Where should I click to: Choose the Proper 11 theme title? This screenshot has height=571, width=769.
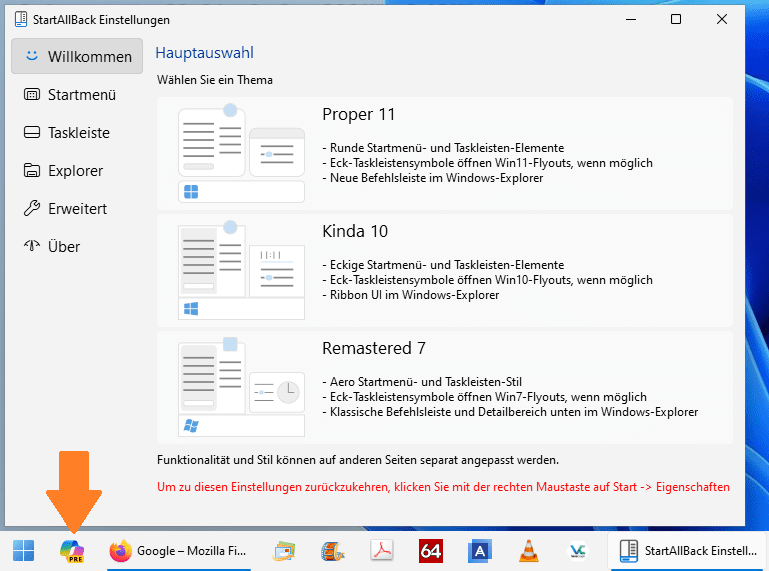coord(359,114)
